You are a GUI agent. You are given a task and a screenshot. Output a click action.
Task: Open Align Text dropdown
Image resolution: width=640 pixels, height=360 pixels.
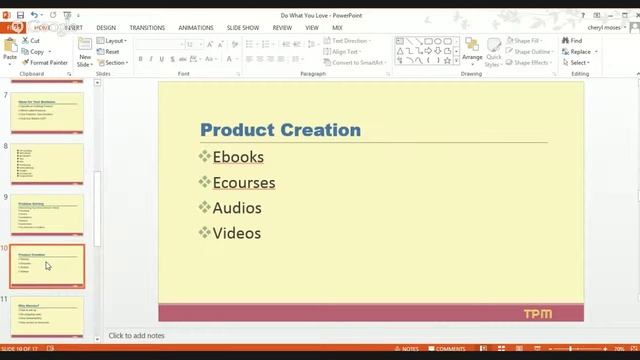click(343, 52)
